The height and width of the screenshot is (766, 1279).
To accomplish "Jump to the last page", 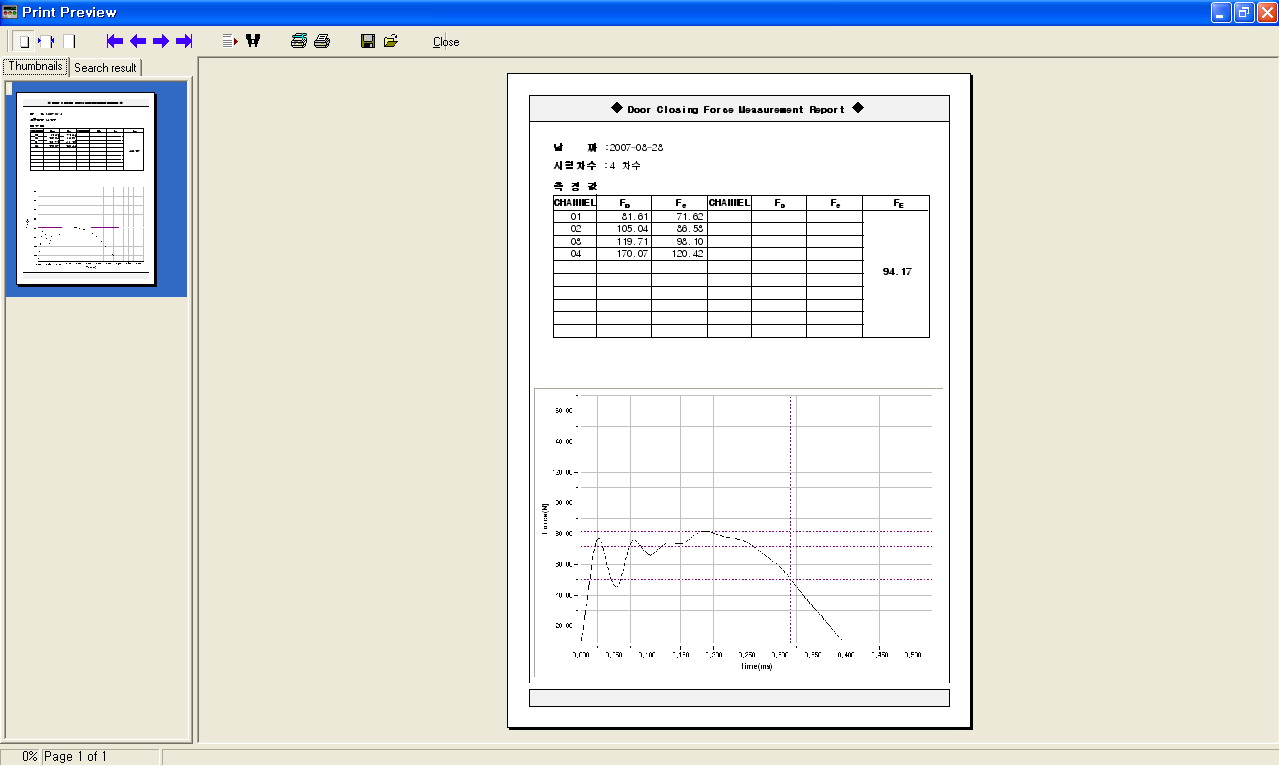I will pos(184,41).
